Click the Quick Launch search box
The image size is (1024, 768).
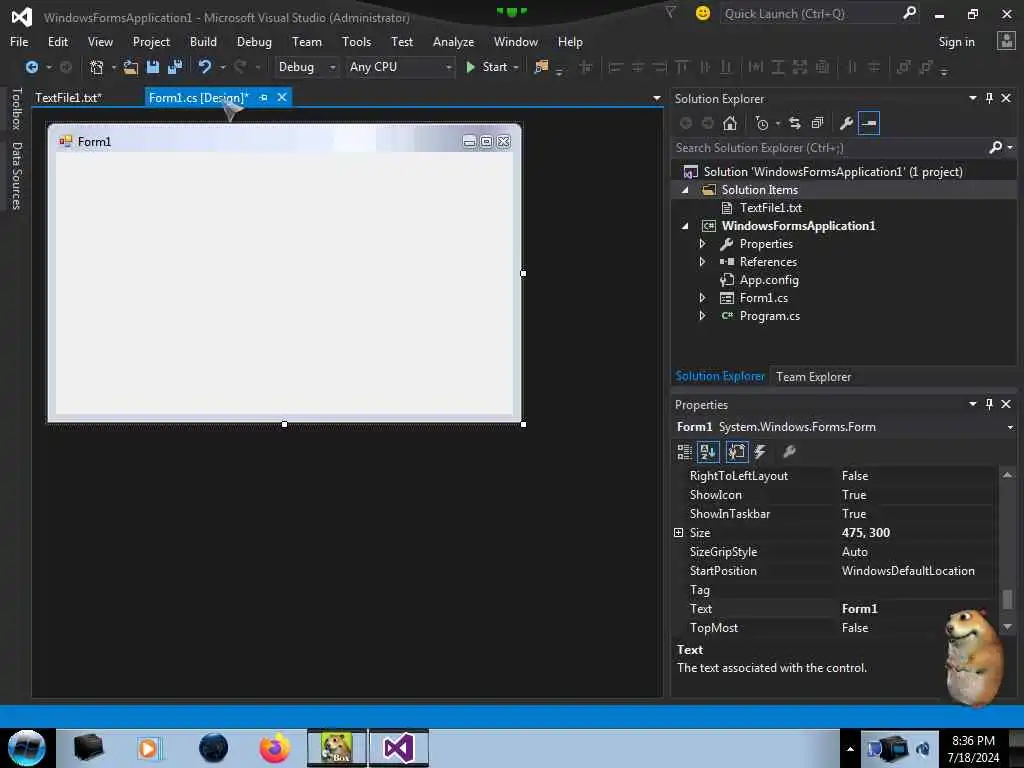coord(810,14)
